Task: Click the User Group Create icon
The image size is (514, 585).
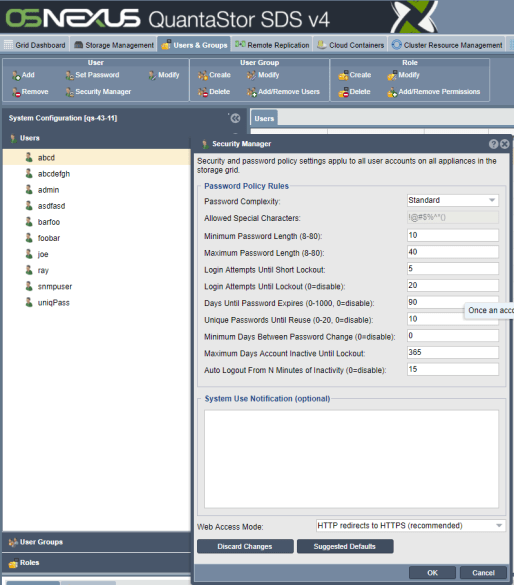Action: [x=203, y=75]
